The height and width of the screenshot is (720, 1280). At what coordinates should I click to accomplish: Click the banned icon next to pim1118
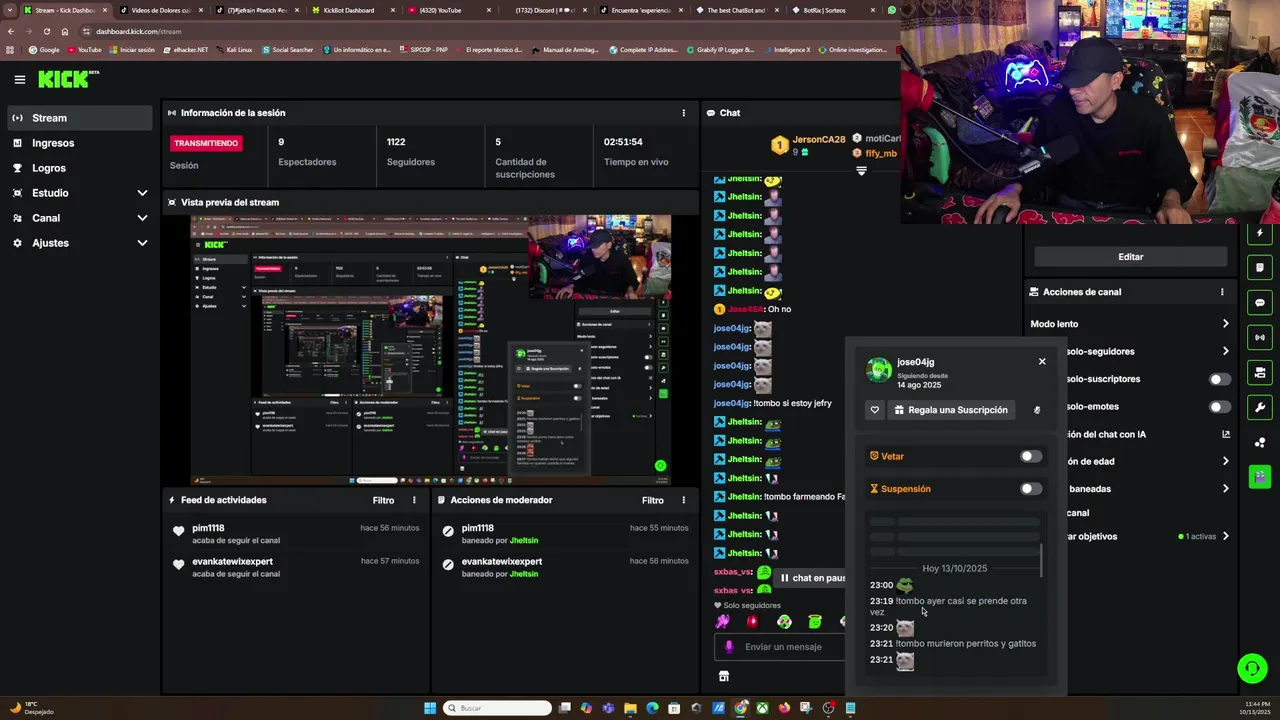[448, 532]
